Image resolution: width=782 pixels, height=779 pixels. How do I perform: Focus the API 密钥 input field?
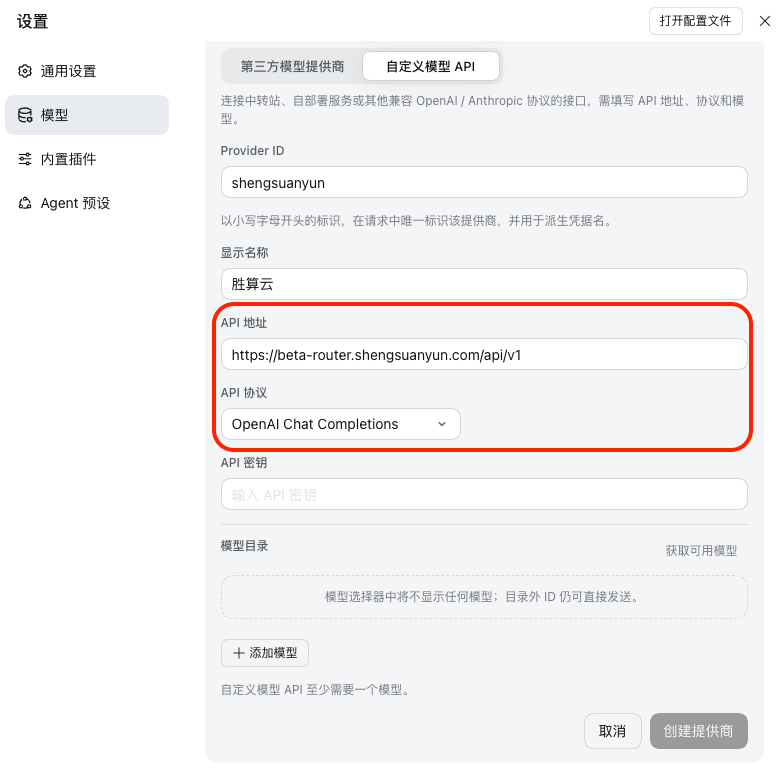[484, 494]
